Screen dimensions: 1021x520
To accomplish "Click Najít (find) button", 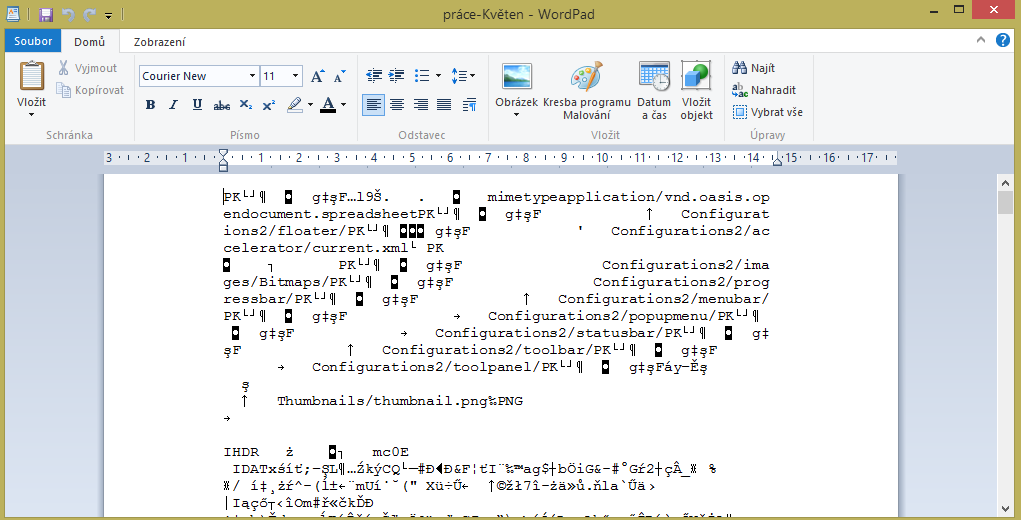I will pos(754,68).
